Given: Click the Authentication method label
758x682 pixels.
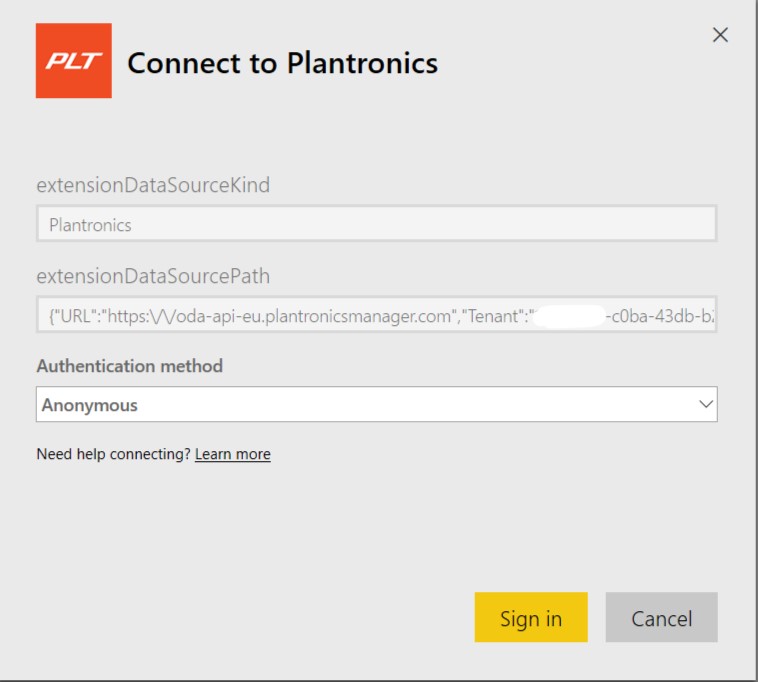Looking at the screenshot, I should (130, 366).
